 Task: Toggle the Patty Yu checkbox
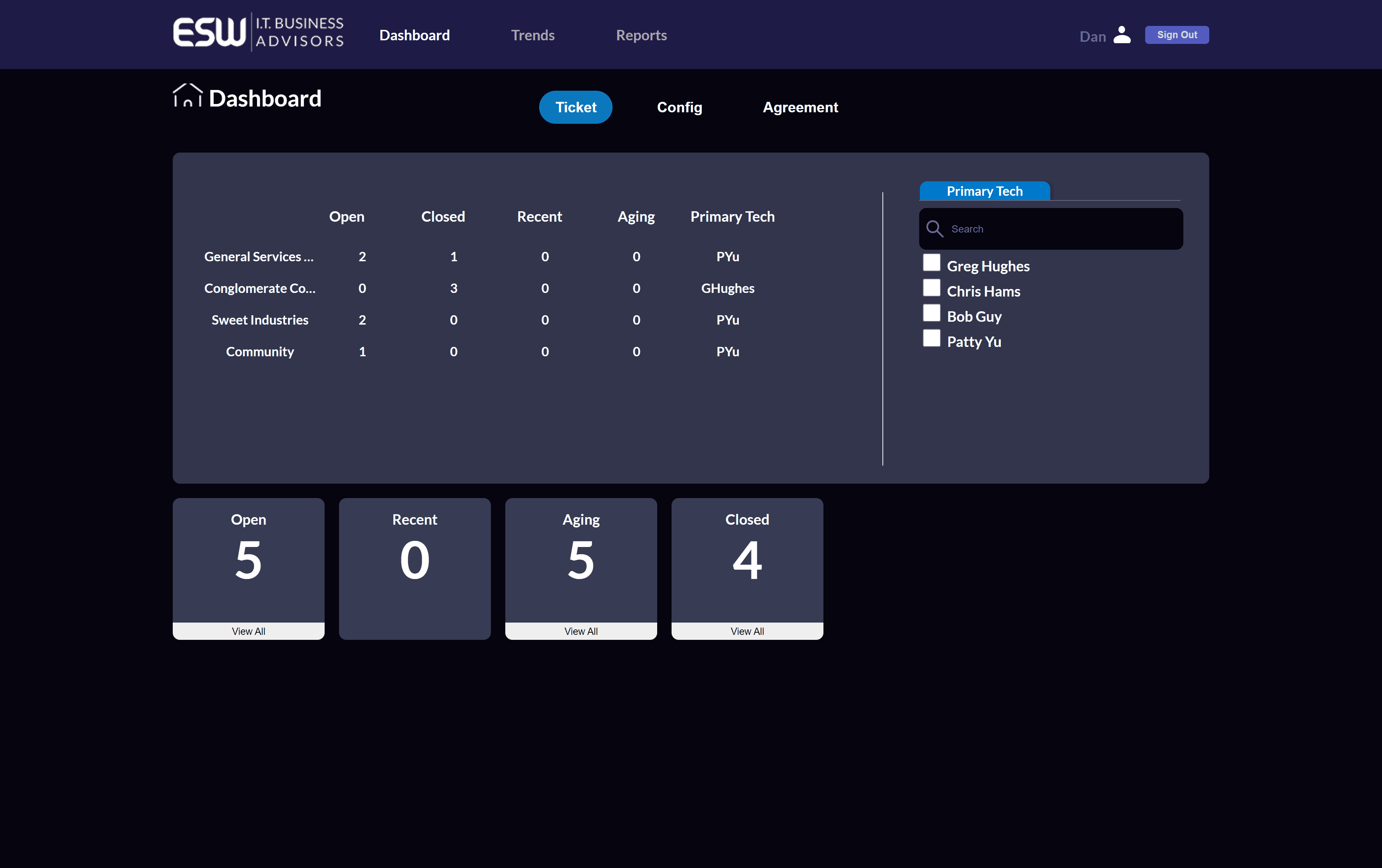931,338
